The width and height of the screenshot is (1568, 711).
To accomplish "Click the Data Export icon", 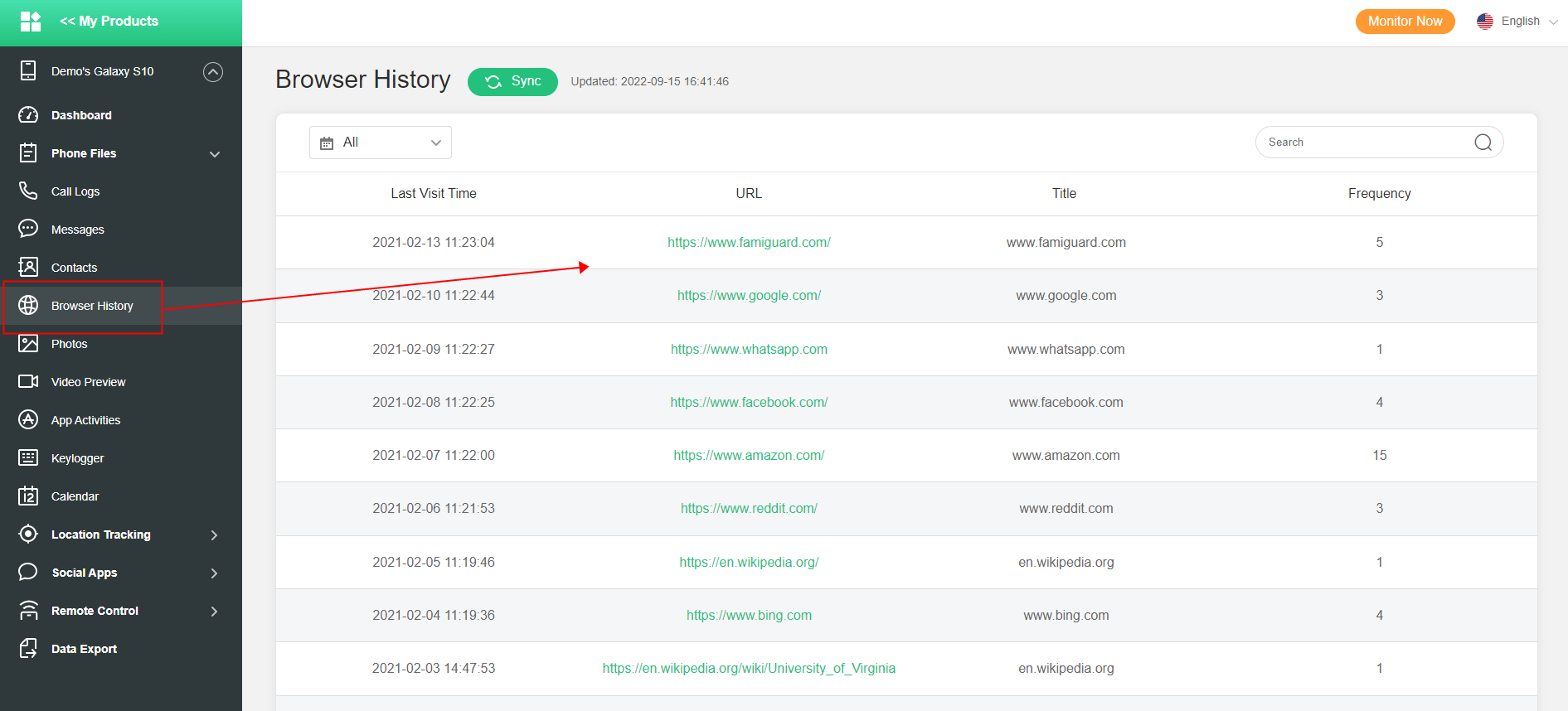I will (x=28, y=648).
